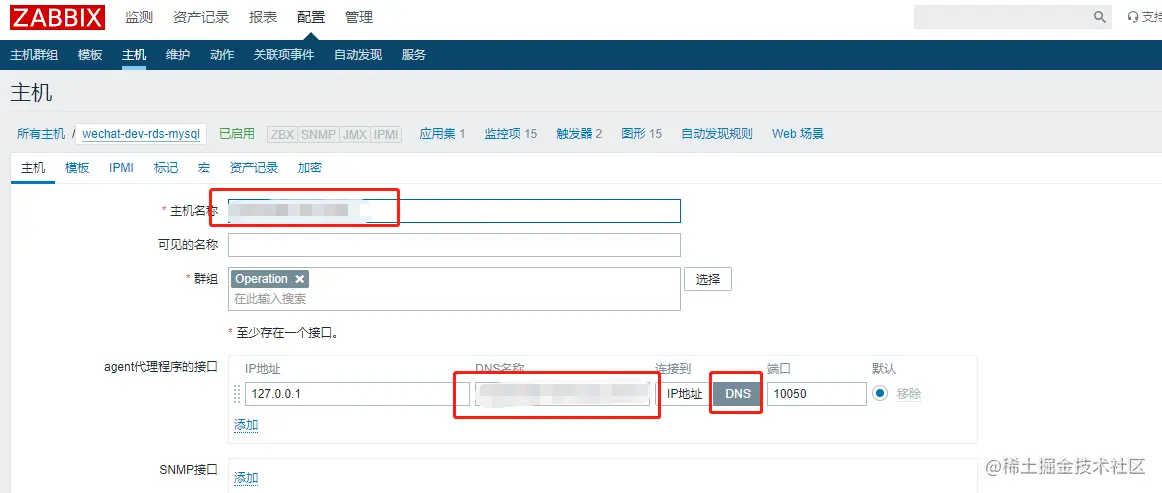Viewport: 1162px width, 493px height.
Task: Switch connection to DNS
Action: (737, 394)
